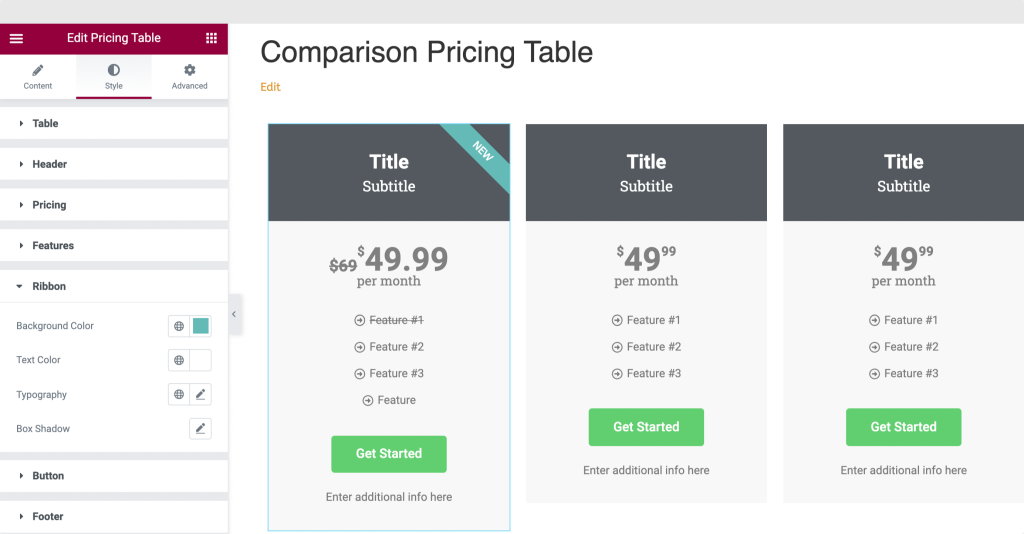This screenshot has height=534, width=1024.
Task: Switch to the Content tab
Action: pyautogui.click(x=38, y=77)
